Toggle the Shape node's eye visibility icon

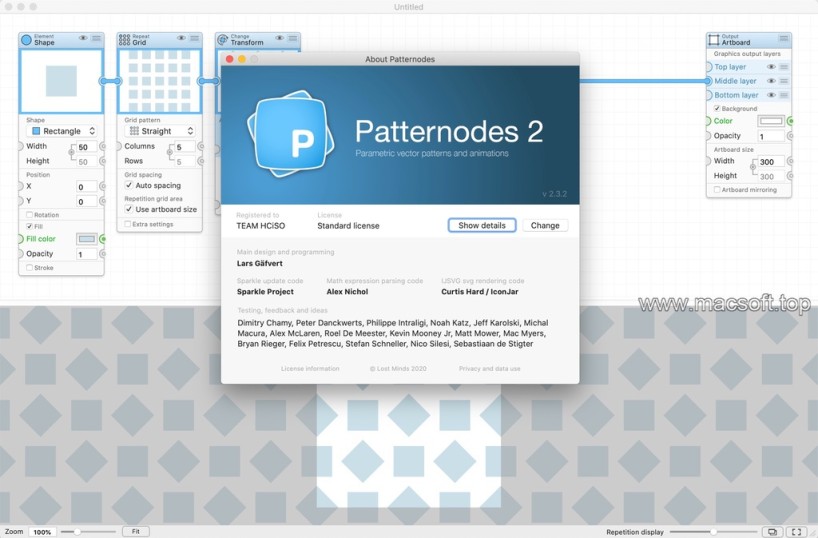pyautogui.click(x=83, y=39)
